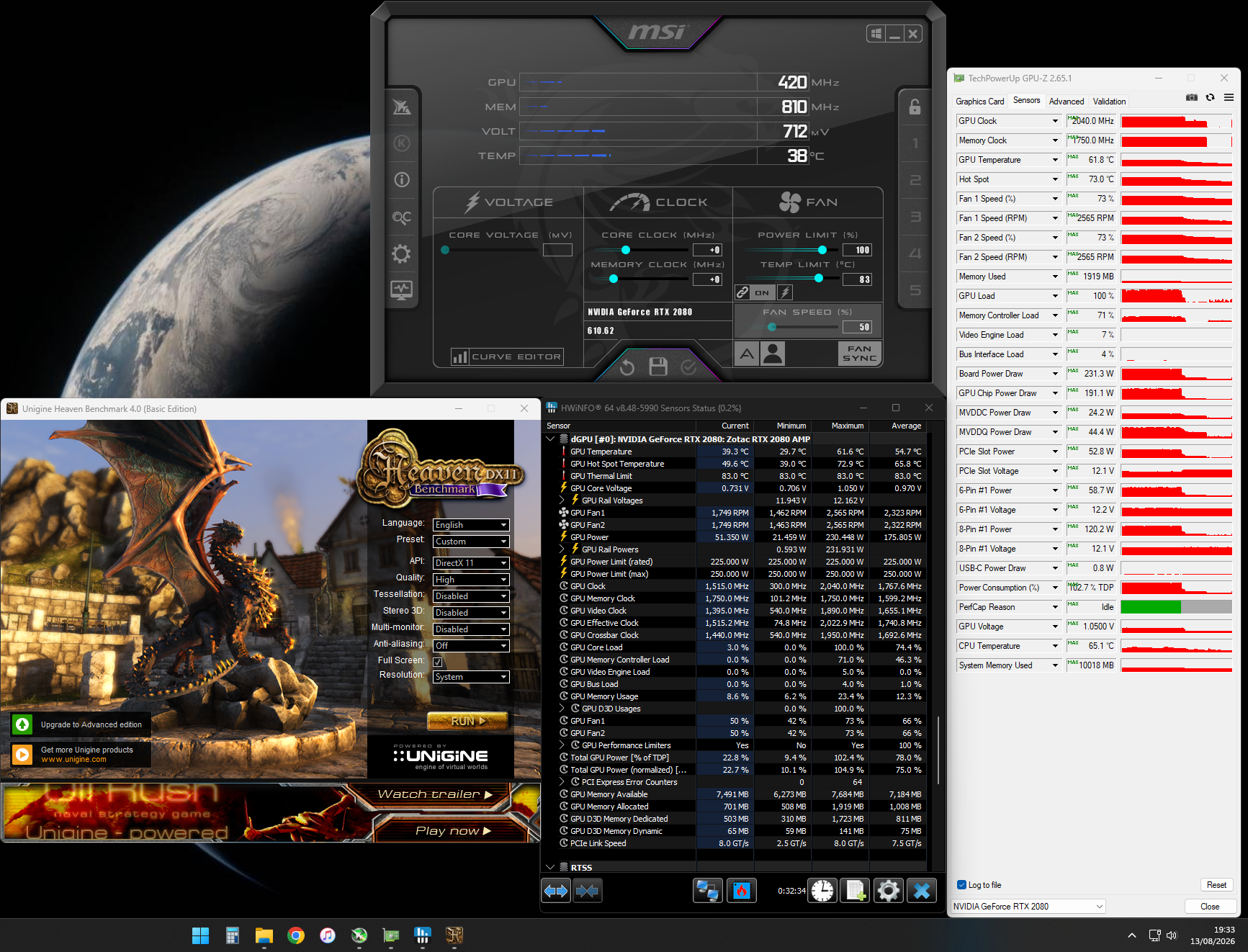Apply Afterburner settings with checkmark icon
Viewport: 1248px width, 952px height.
pos(688,367)
